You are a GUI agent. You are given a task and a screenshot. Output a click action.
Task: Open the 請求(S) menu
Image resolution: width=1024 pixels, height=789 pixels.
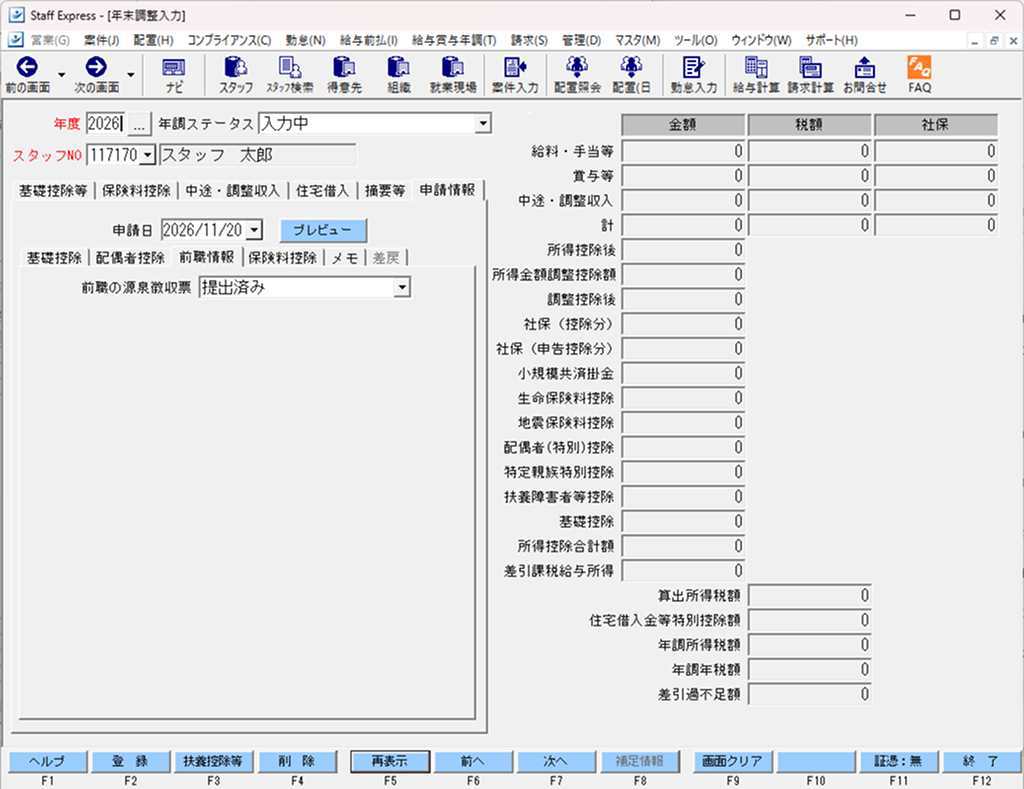click(x=529, y=40)
